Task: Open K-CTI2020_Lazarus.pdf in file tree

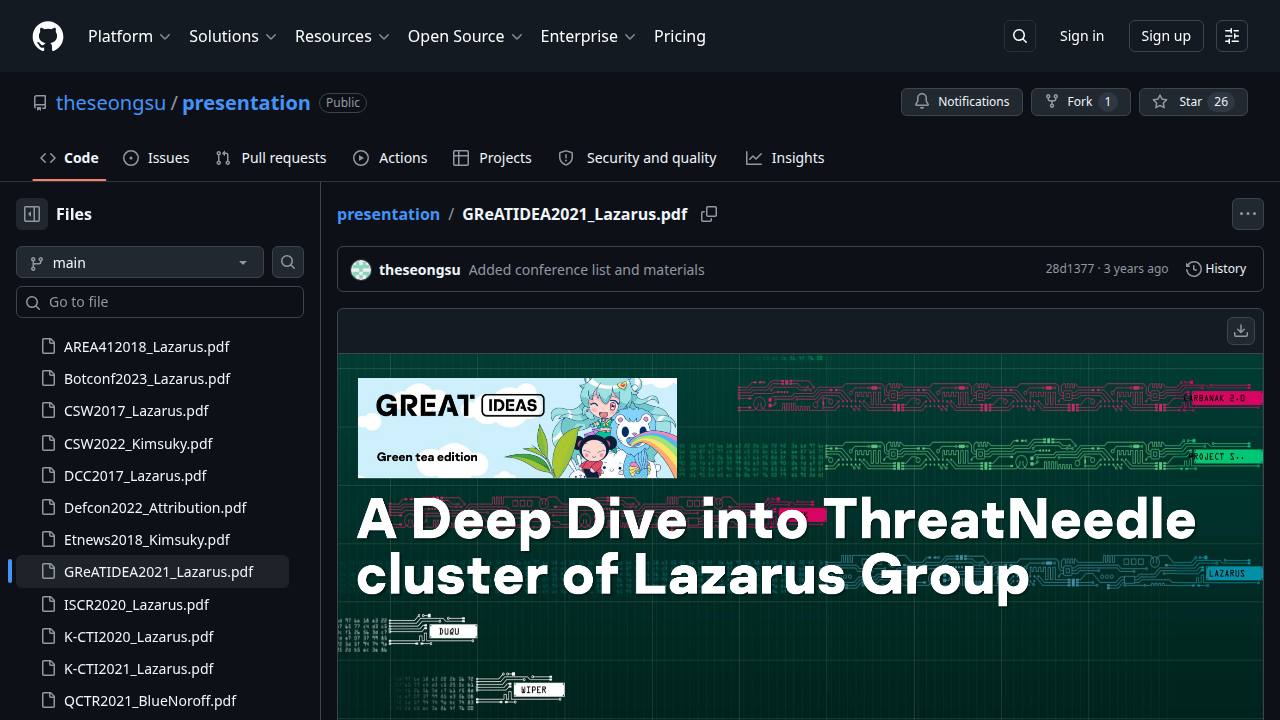Action: coord(139,636)
